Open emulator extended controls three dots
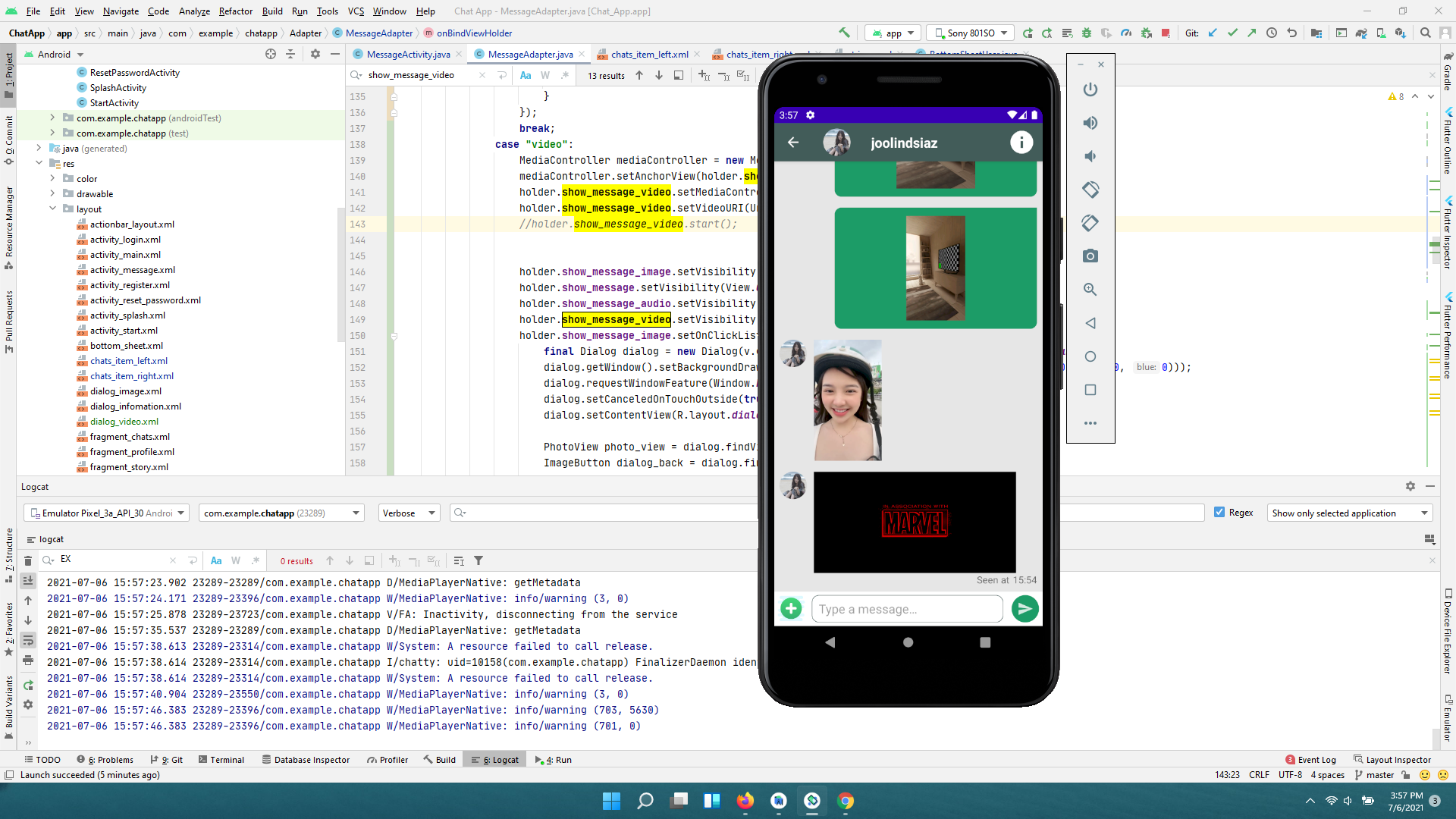The image size is (1456, 819). [1090, 423]
